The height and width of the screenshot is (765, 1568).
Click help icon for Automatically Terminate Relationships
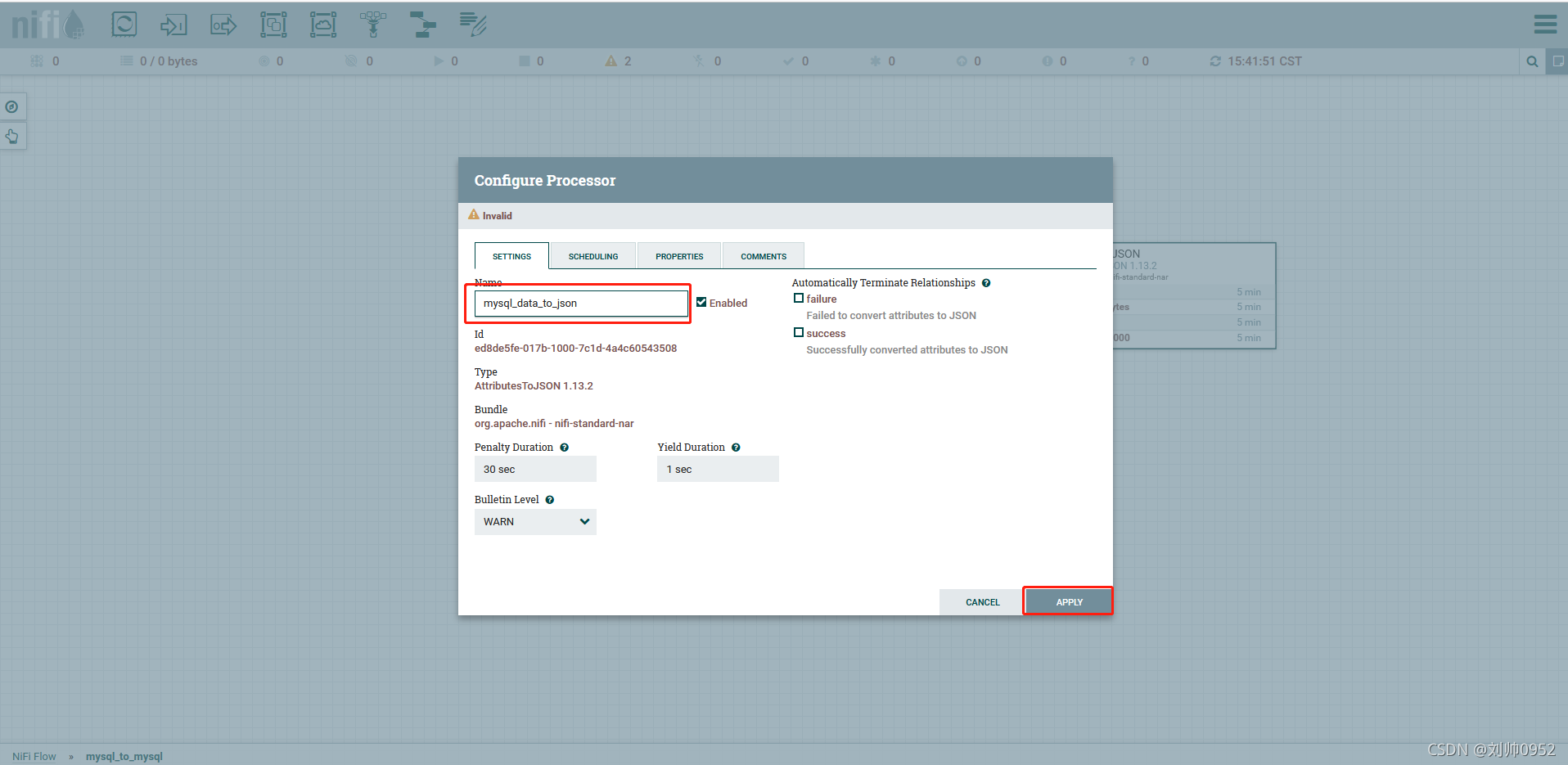click(986, 283)
